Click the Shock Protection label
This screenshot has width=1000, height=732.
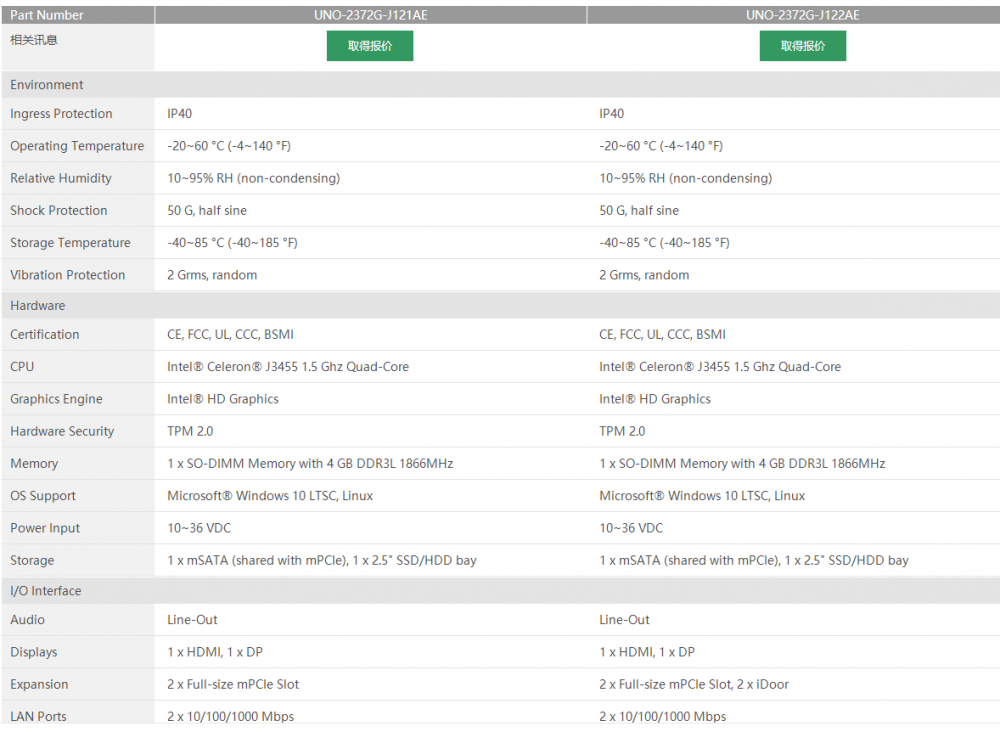[x=59, y=210]
